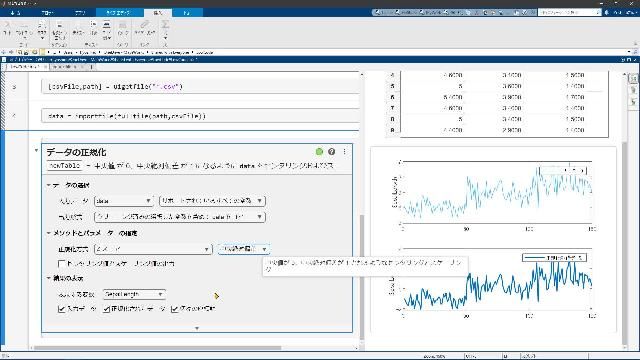
Task: Open the equation (Σ) insert dropdown
Action: point(165,30)
